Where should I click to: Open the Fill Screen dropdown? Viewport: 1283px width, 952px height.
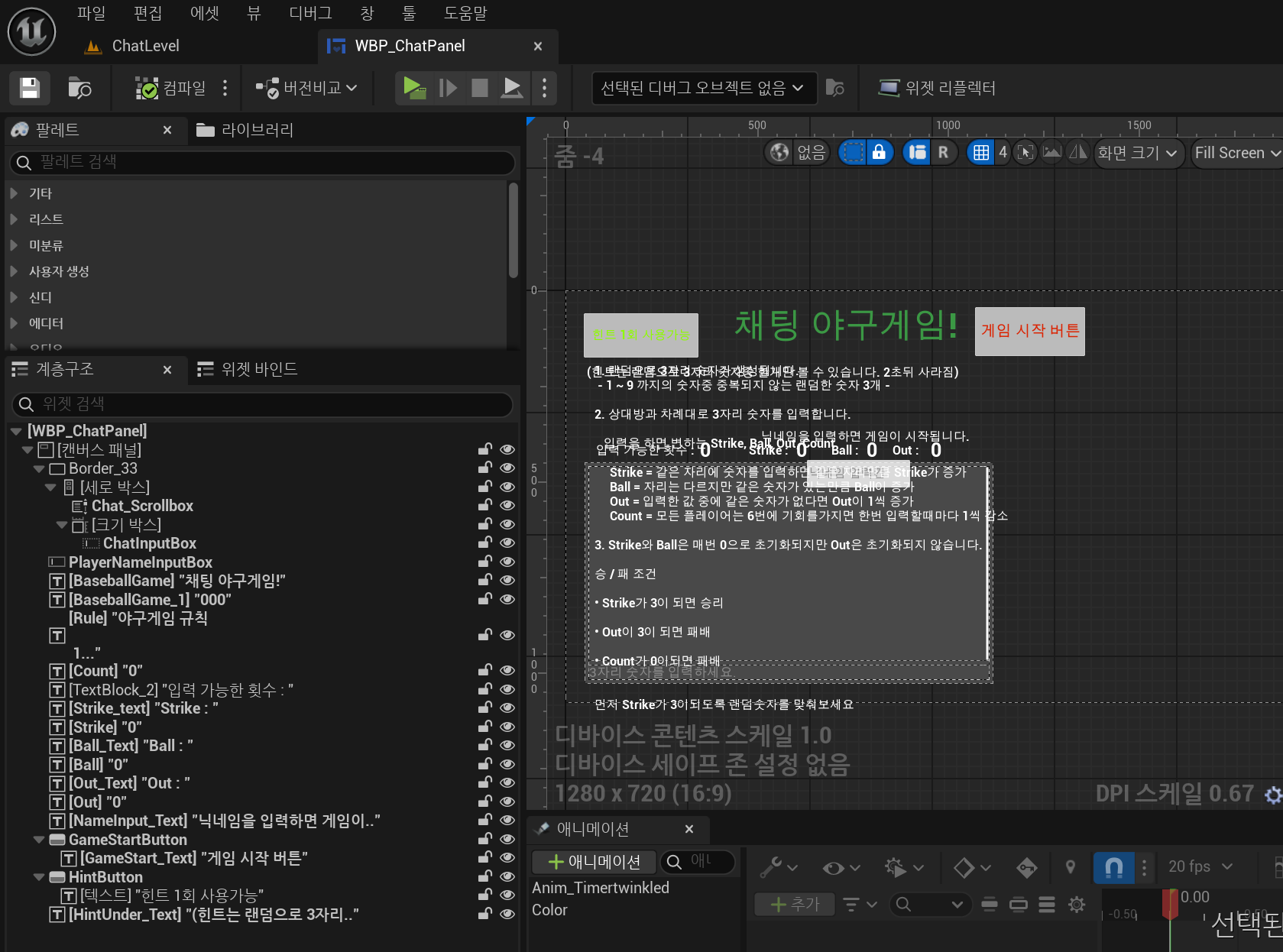pos(1236,153)
